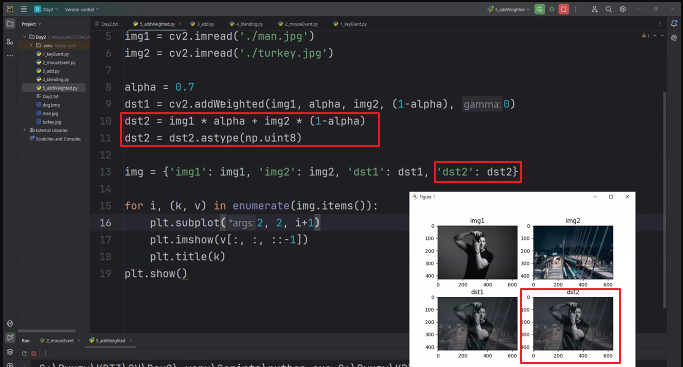Expand External Libraries node
This screenshot has height=367, width=683.
pos(25,130)
